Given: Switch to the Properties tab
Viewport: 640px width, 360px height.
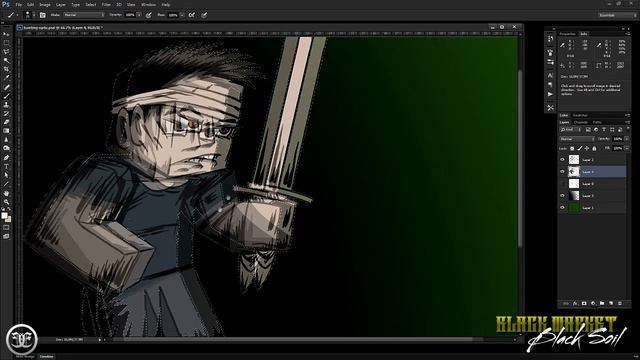Looking at the screenshot, I should tap(567, 34).
